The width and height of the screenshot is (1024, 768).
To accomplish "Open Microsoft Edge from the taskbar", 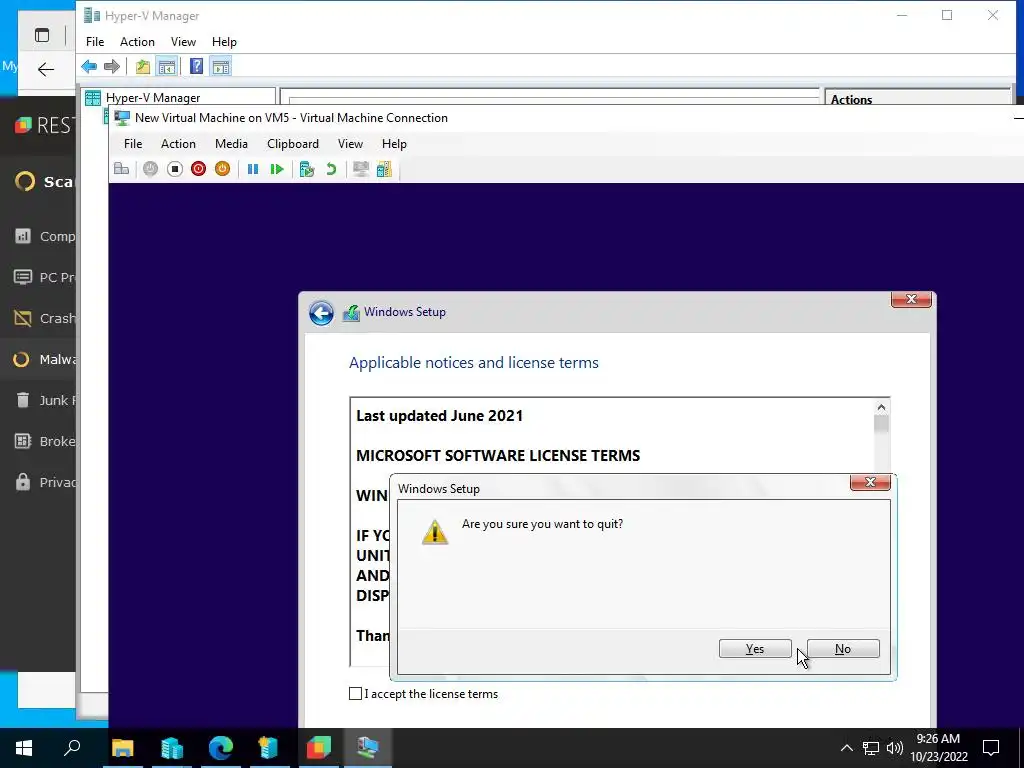I will 221,748.
